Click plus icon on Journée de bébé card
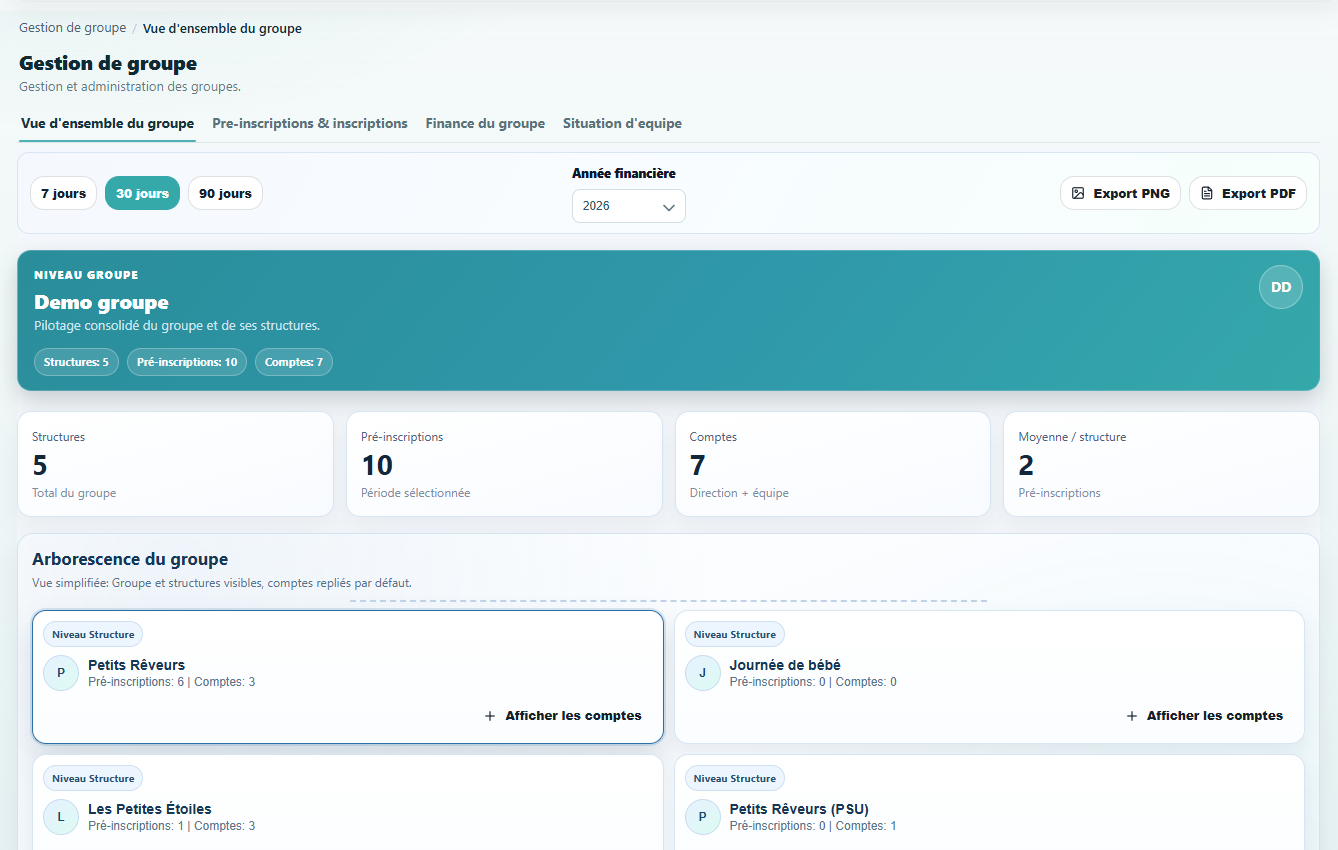This screenshot has width=1338, height=850. point(1132,716)
